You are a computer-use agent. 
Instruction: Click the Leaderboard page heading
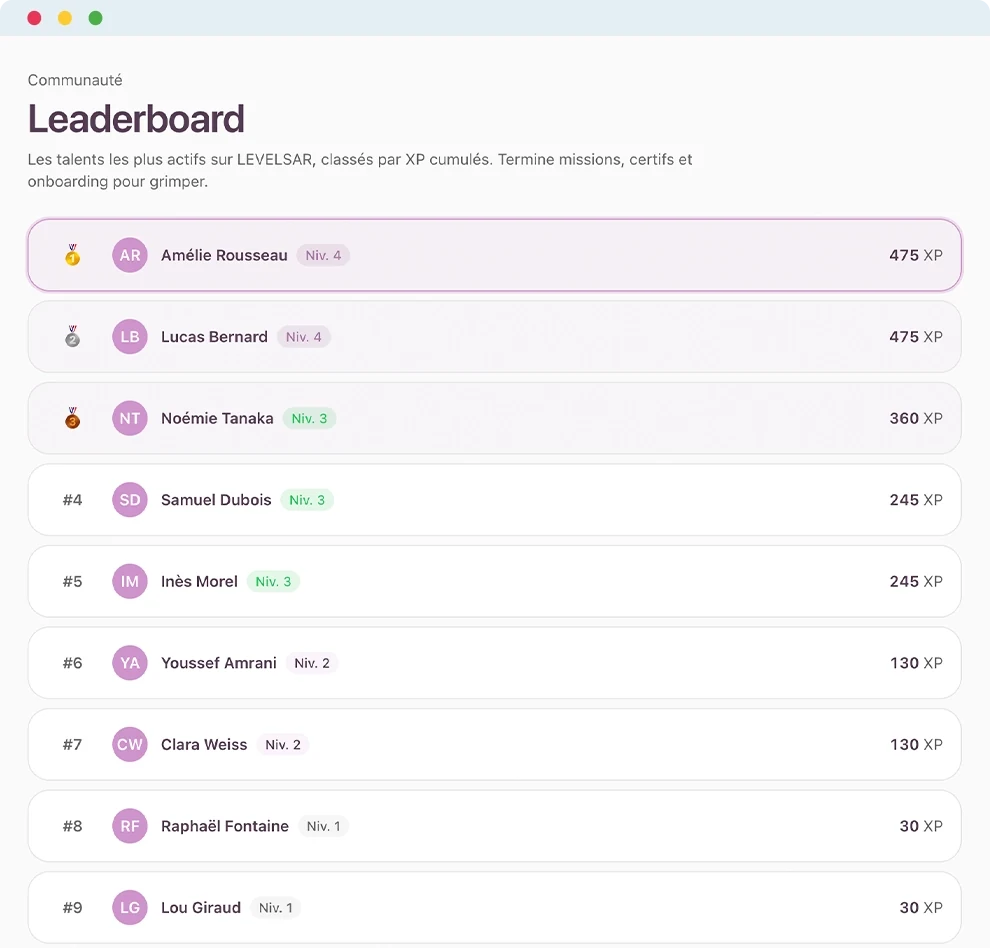tap(136, 119)
